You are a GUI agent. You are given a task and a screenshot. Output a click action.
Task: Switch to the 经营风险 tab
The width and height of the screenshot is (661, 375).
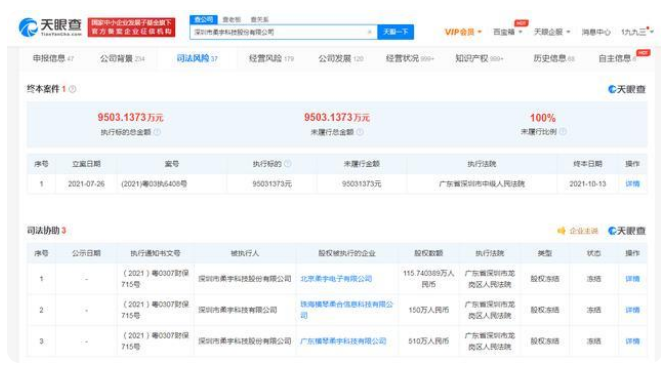[271, 59]
